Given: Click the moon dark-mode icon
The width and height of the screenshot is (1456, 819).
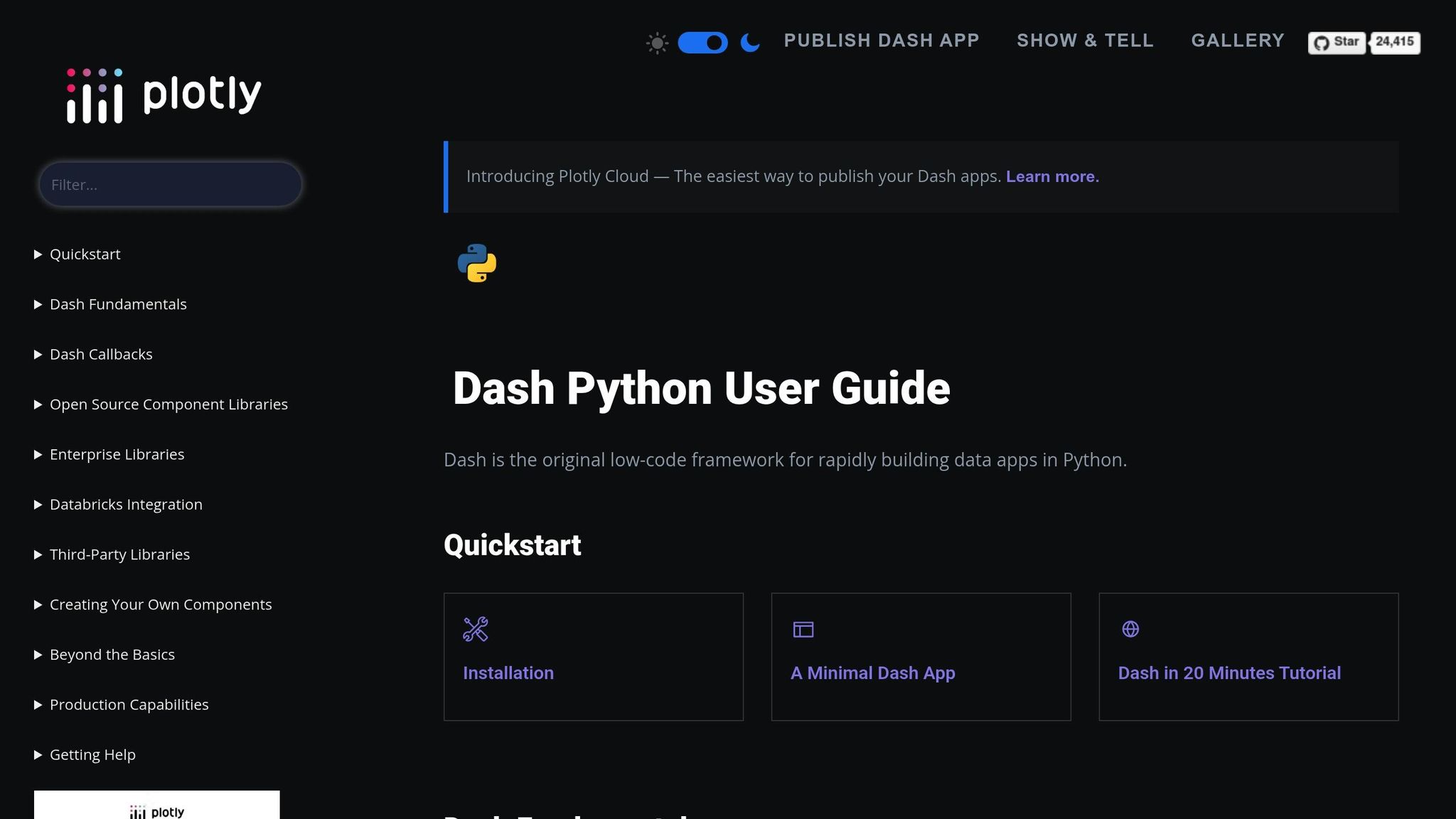Looking at the screenshot, I should 750,43.
